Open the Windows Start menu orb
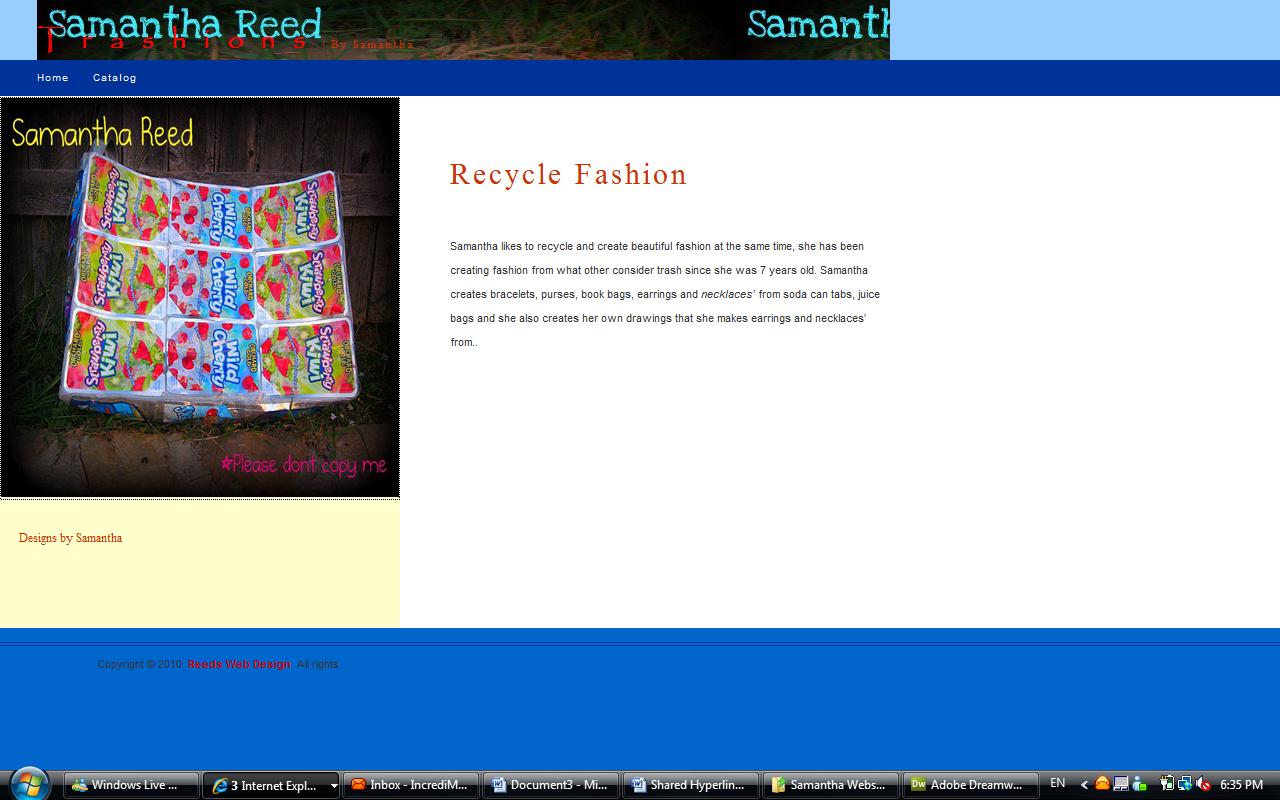The image size is (1280, 800). coord(27,783)
